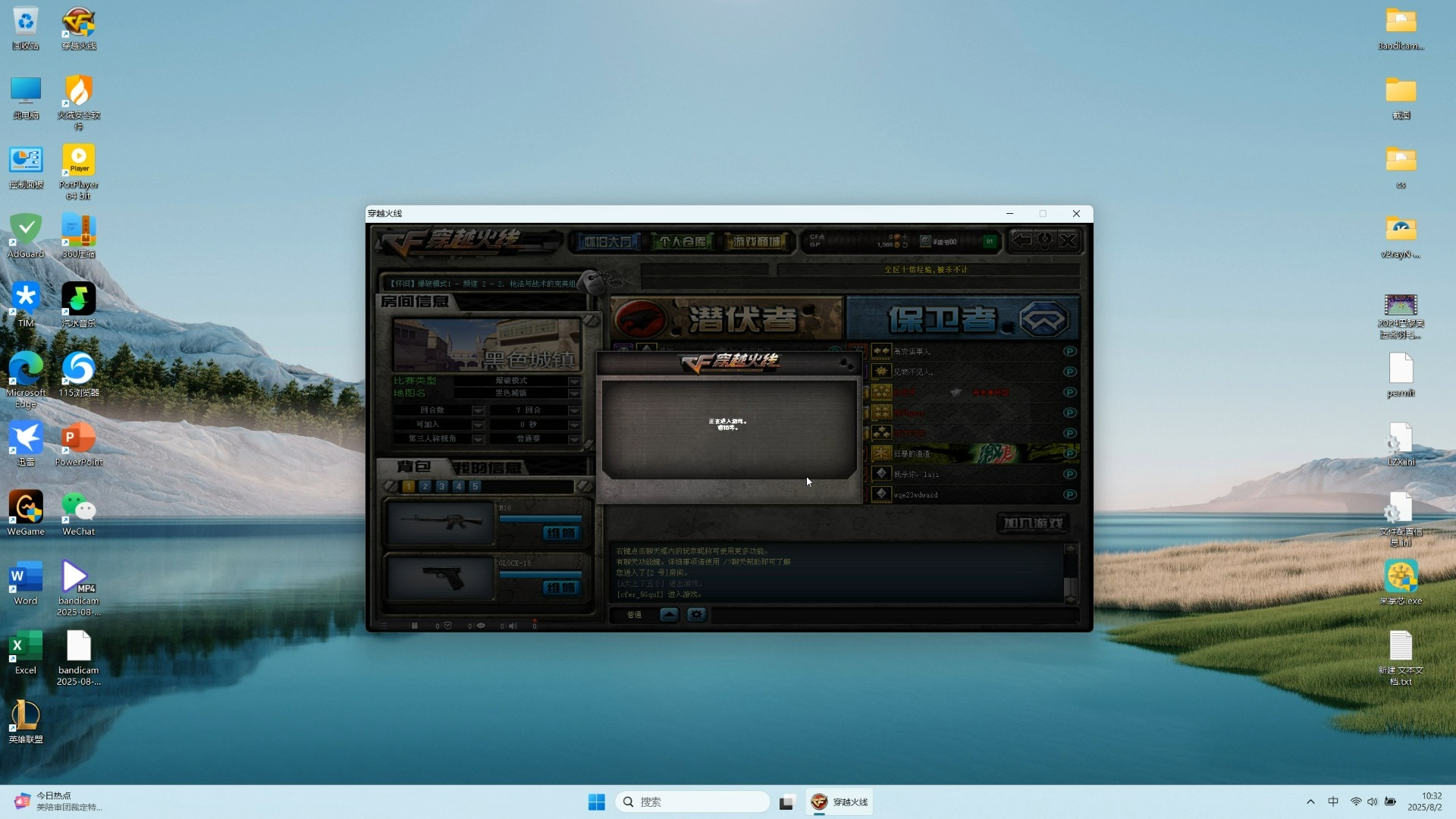This screenshot has height=819, width=1456.
Task: Expand the 7 回合 dropdown
Action: click(x=574, y=410)
